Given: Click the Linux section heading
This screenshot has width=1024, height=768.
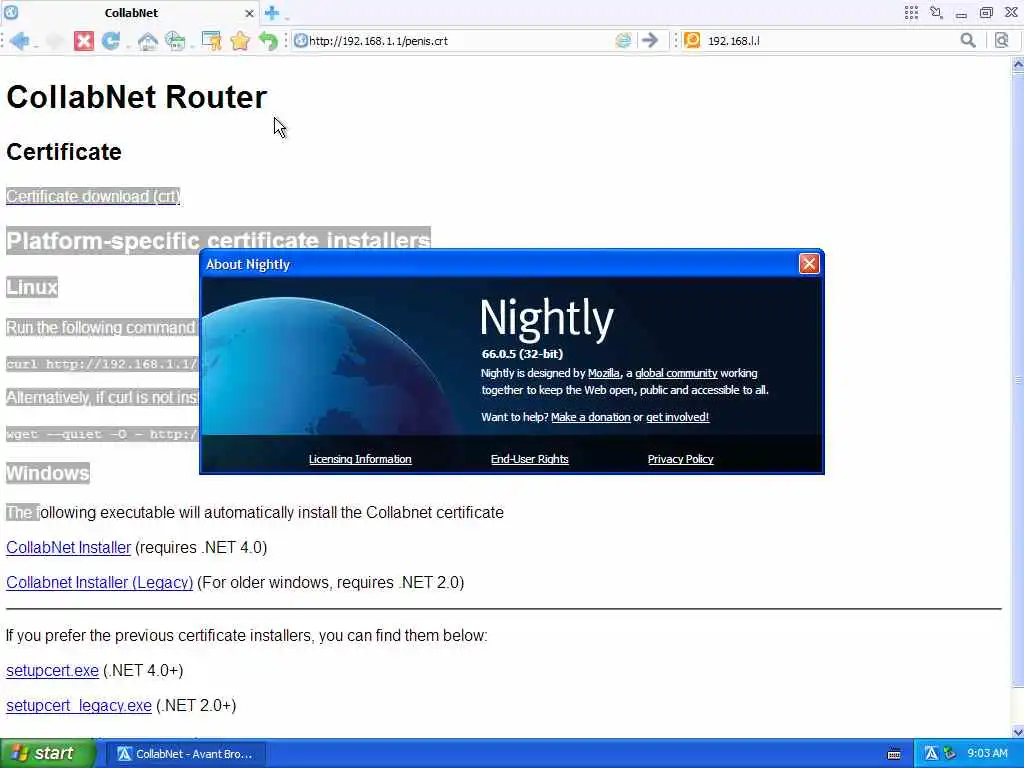Looking at the screenshot, I should pyautogui.click(x=32, y=287).
